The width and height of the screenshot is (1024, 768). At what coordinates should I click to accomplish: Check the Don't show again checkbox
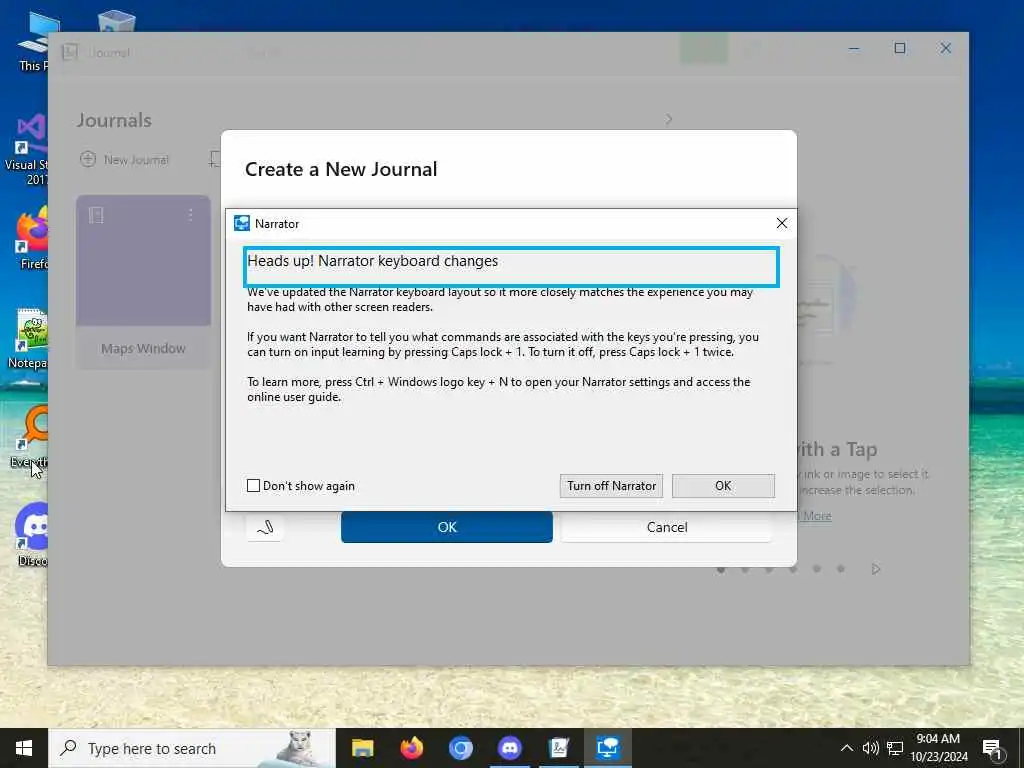pos(253,486)
